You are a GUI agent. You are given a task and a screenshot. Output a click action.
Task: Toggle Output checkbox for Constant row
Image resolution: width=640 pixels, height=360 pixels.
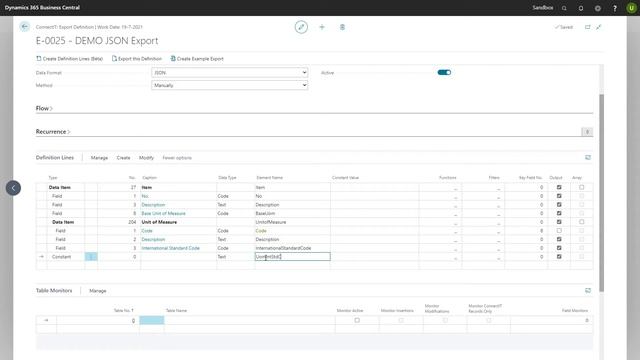point(559,257)
